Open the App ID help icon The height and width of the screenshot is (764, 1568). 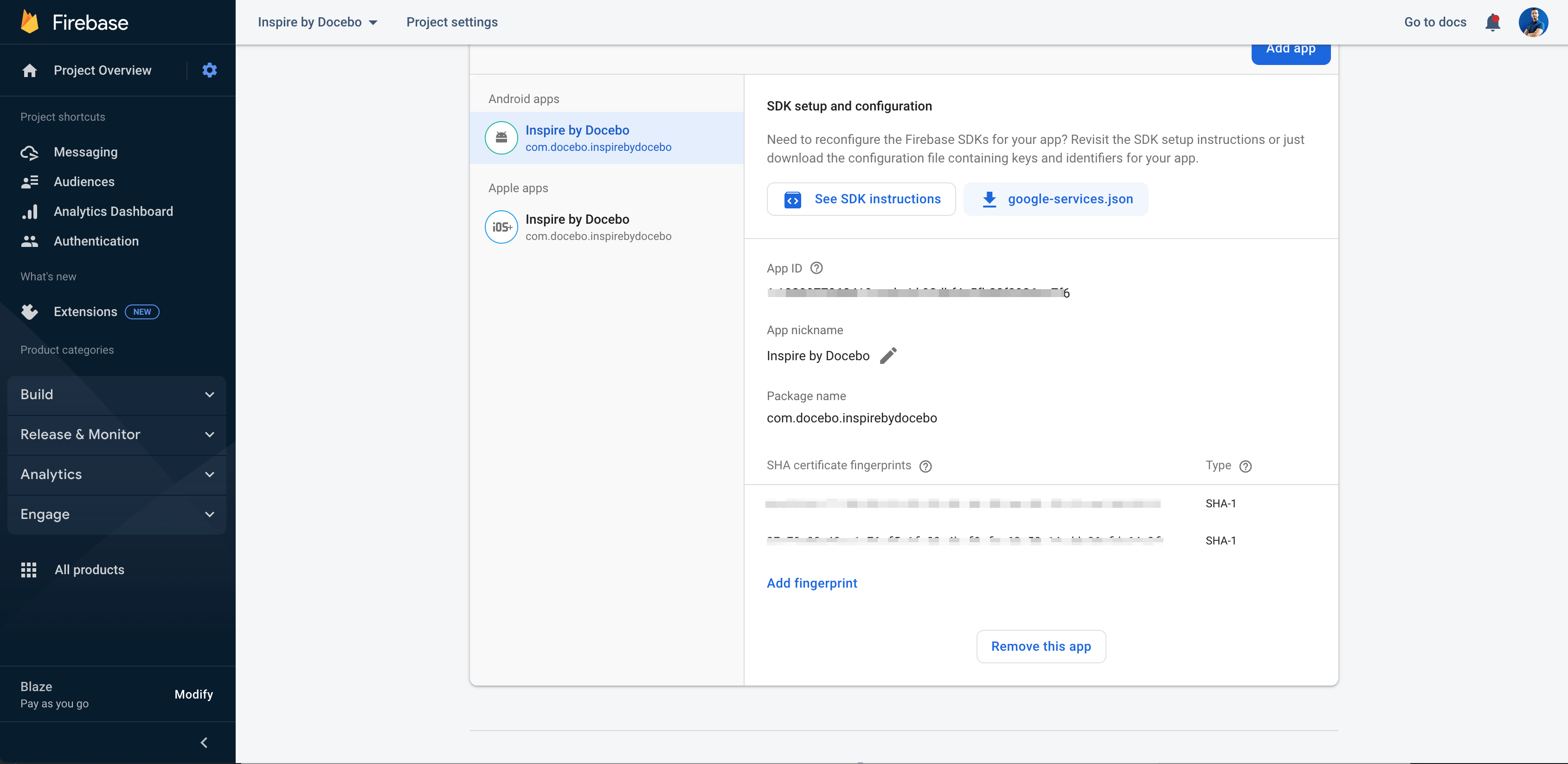[817, 268]
